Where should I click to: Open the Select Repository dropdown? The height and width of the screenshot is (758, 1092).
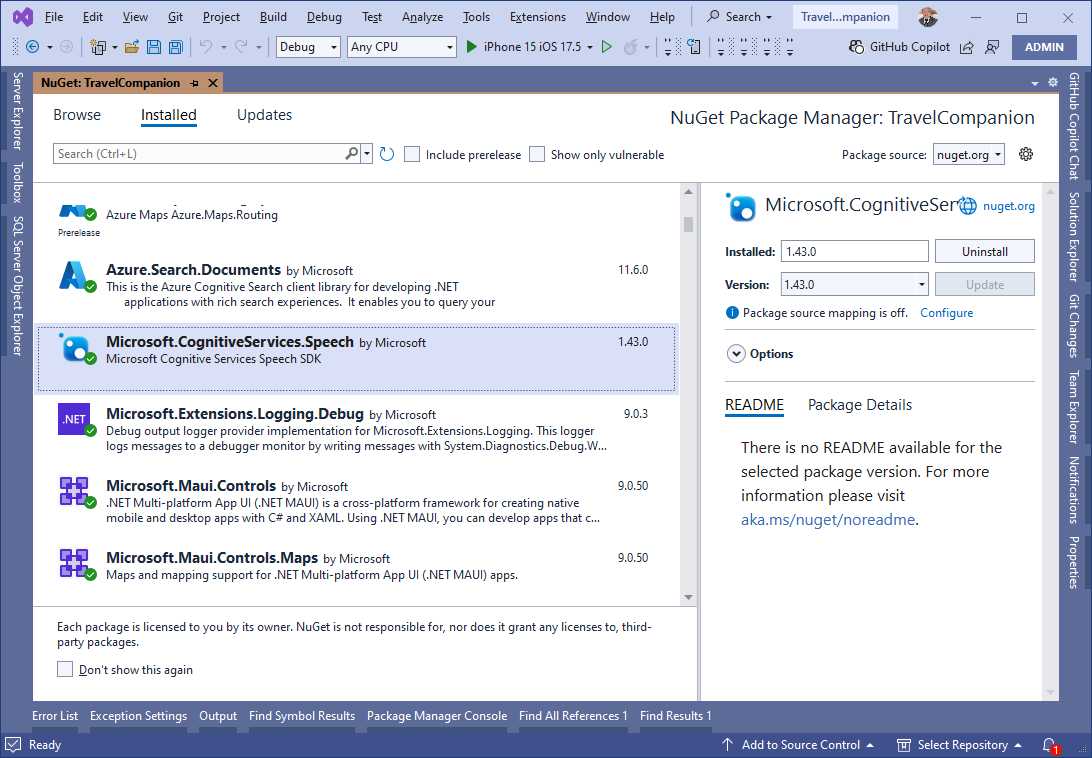tap(959, 745)
